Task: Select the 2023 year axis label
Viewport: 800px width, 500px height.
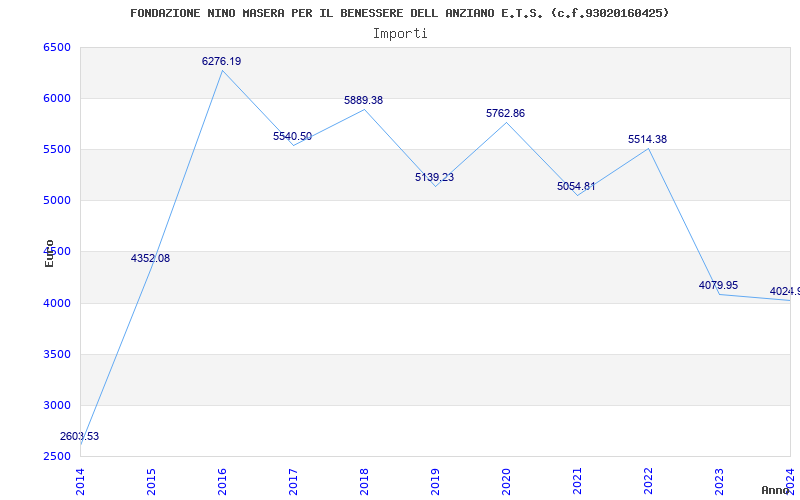Action: coord(719,482)
